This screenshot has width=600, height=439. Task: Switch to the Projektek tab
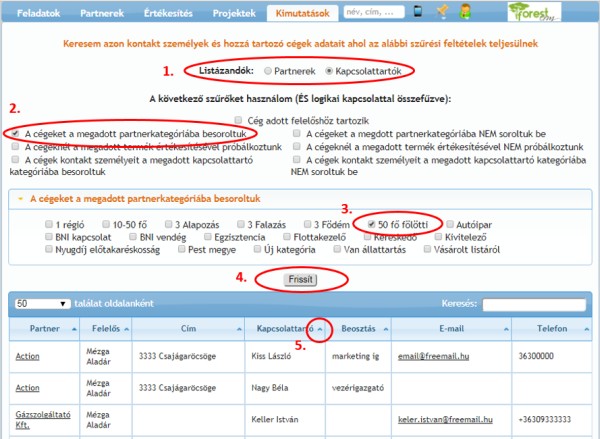(233, 12)
